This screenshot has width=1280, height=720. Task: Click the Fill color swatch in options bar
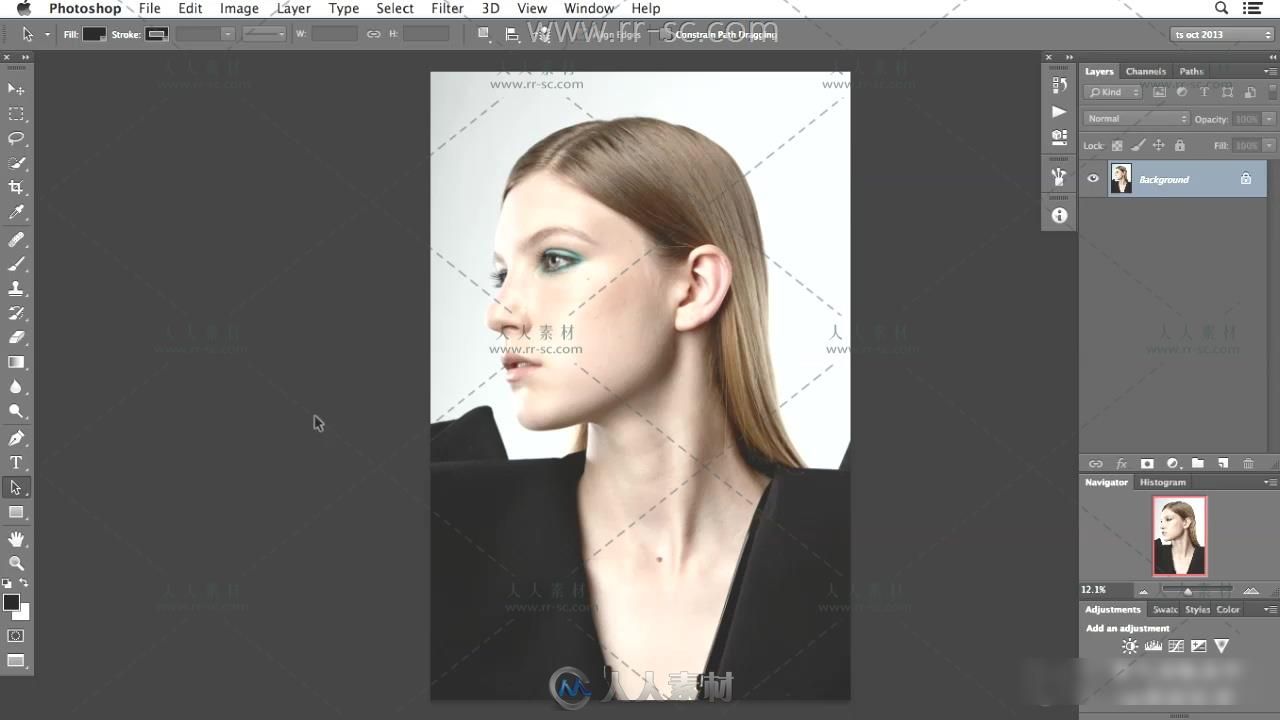(x=94, y=34)
